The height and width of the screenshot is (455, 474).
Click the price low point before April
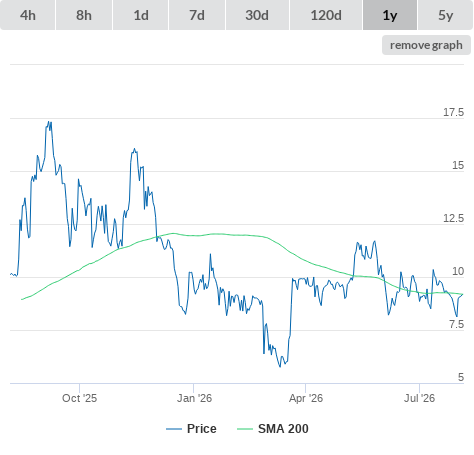click(x=280, y=366)
